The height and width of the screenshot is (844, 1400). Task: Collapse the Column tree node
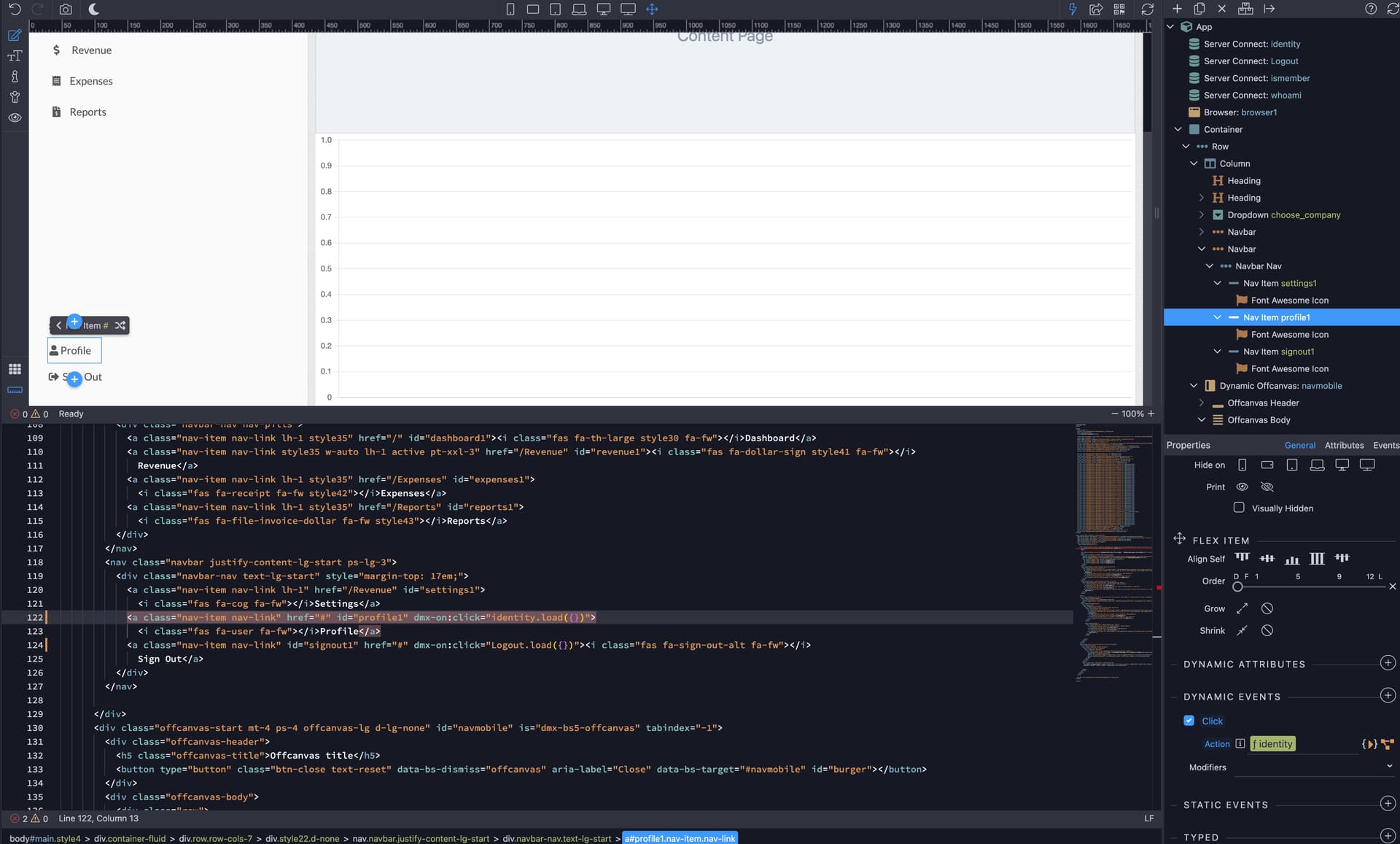coord(1194,163)
